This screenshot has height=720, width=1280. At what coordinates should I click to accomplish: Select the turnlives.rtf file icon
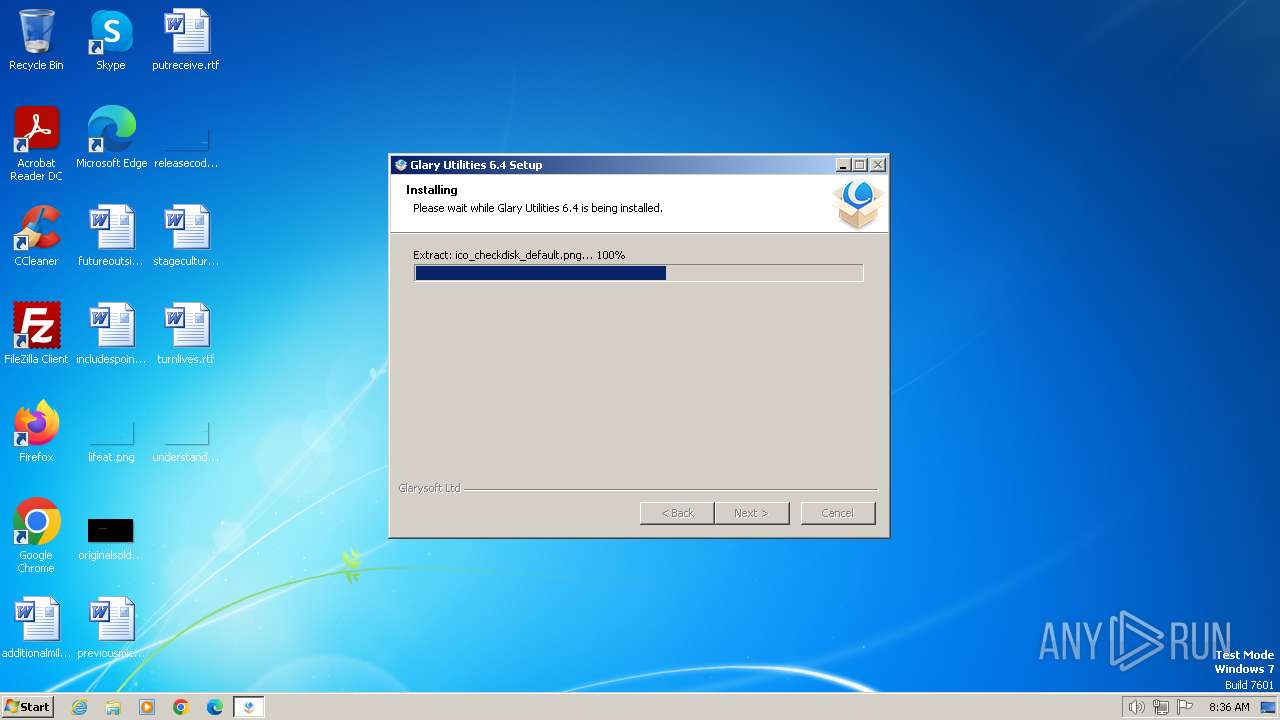click(186, 334)
